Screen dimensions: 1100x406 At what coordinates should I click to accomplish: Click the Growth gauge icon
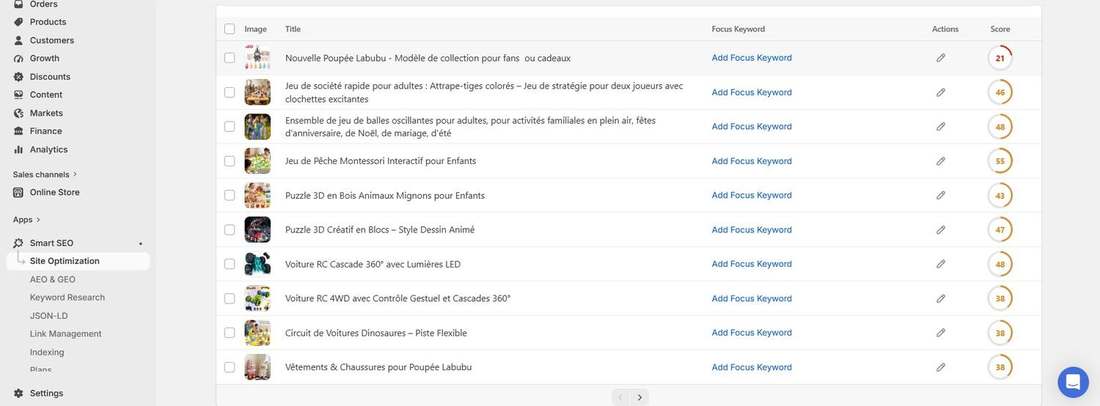[x=18, y=58]
